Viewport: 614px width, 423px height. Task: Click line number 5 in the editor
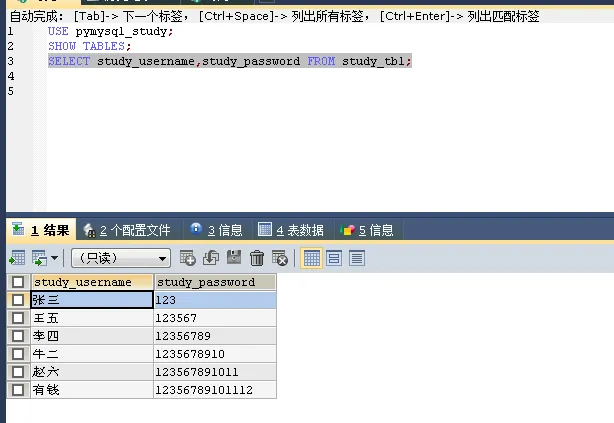[11, 91]
